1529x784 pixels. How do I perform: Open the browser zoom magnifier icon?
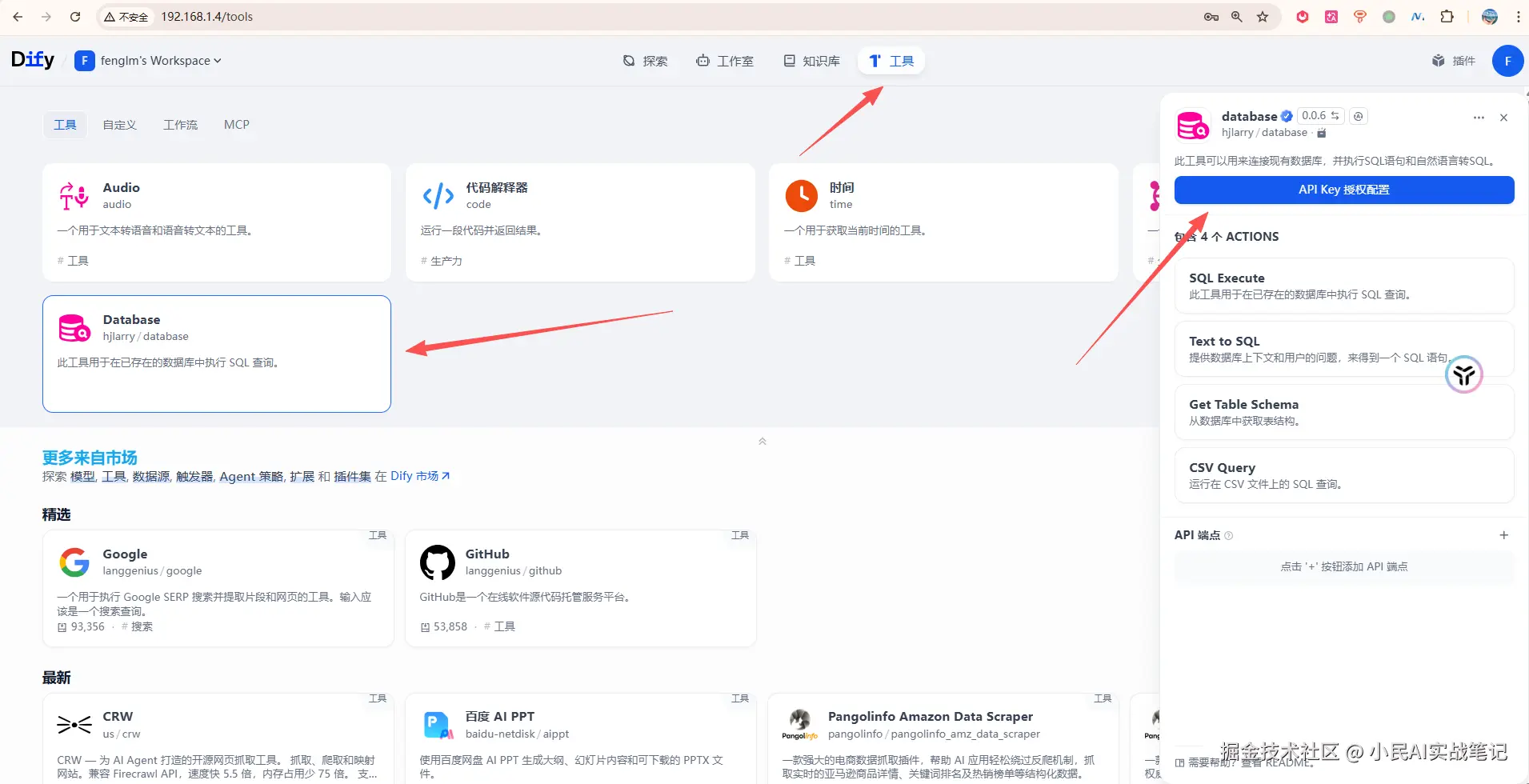pyautogui.click(x=1237, y=17)
